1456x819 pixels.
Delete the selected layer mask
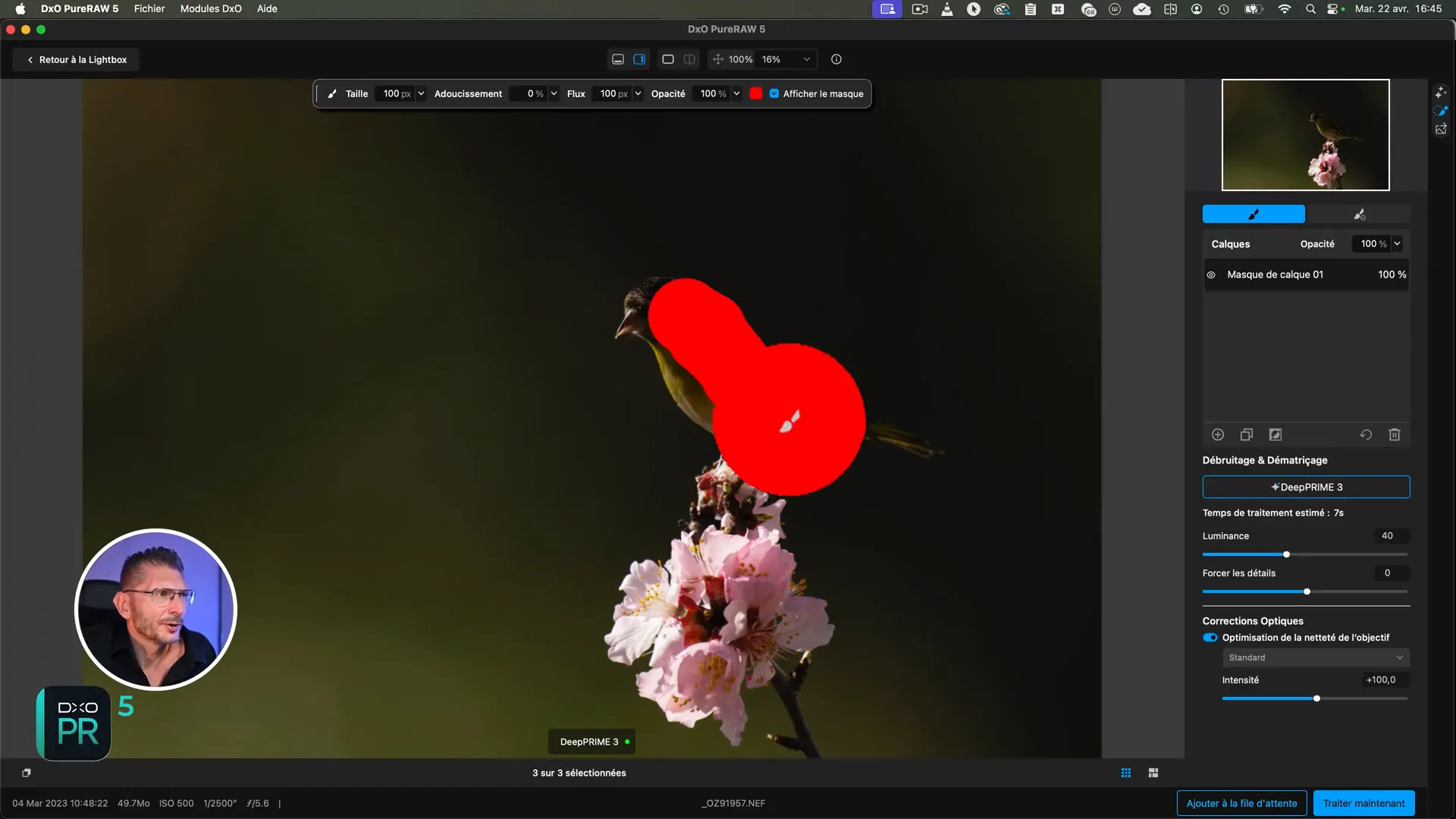(x=1395, y=435)
